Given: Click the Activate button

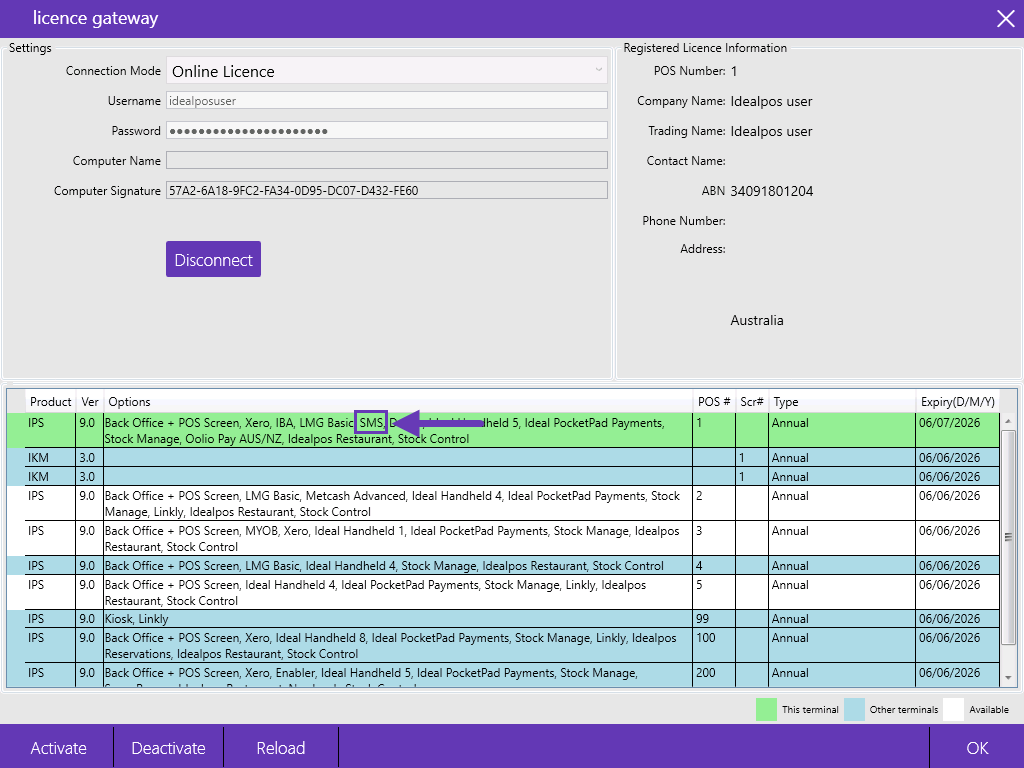Looking at the screenshot, I should click(x=58, y=748).
